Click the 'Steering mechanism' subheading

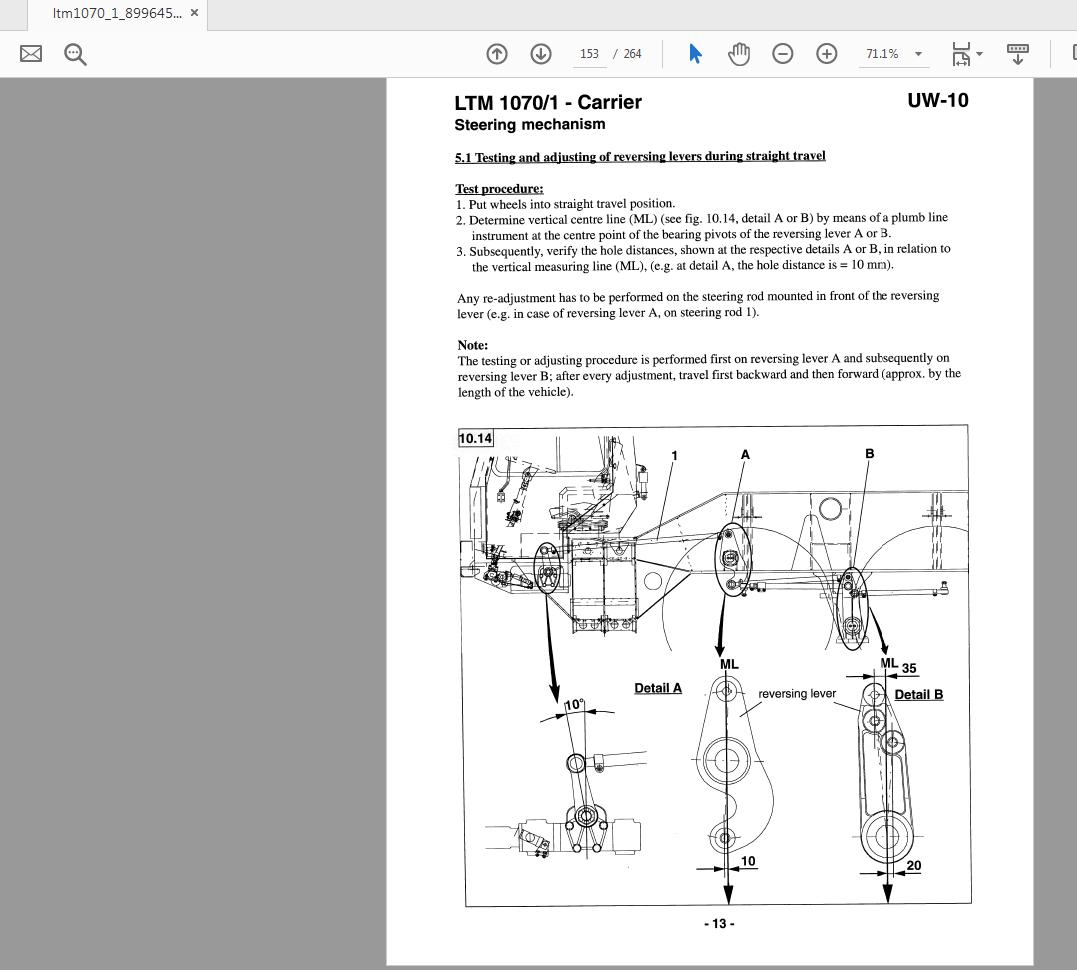pos(530,124)
